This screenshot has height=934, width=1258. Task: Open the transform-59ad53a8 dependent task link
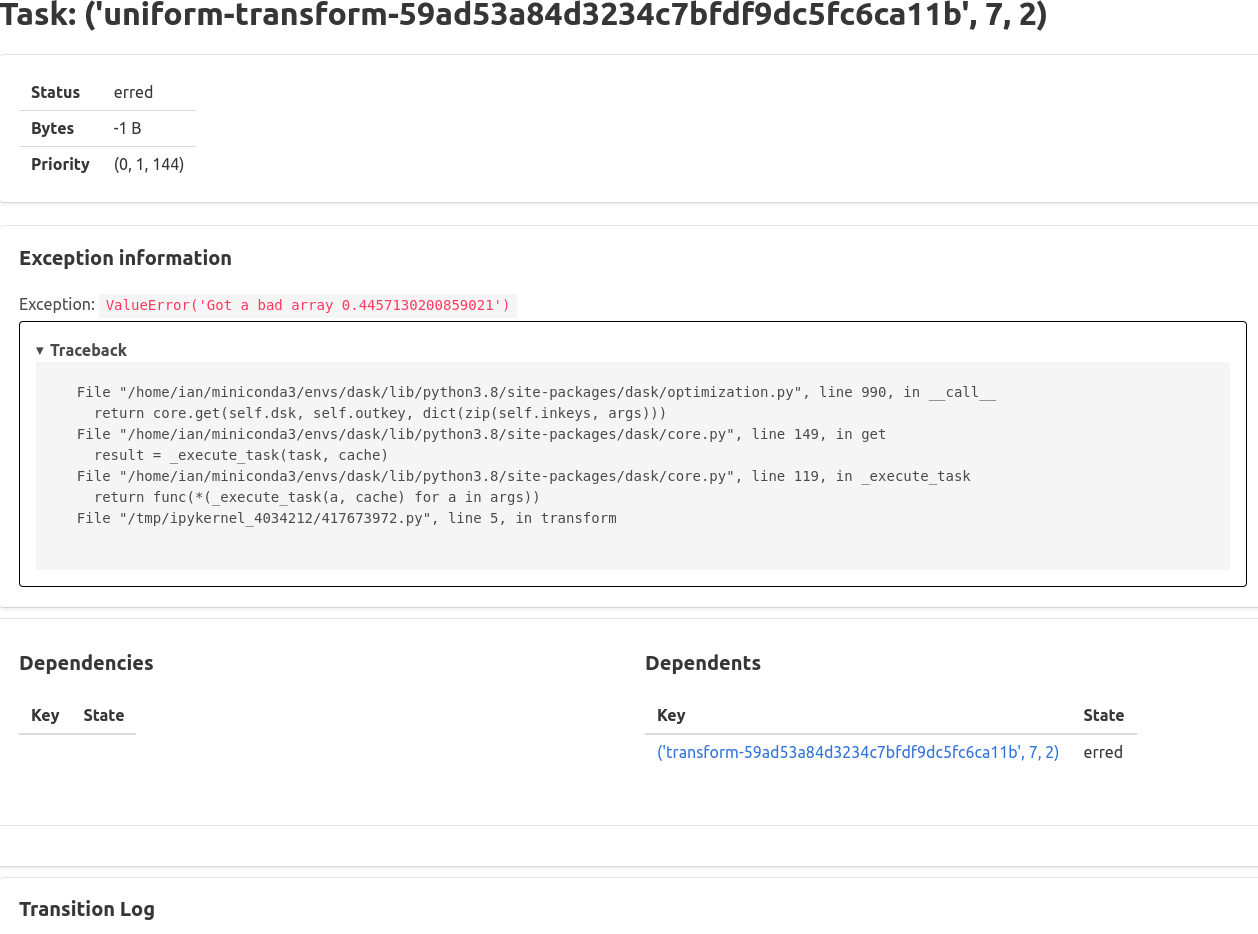point(858,752)
